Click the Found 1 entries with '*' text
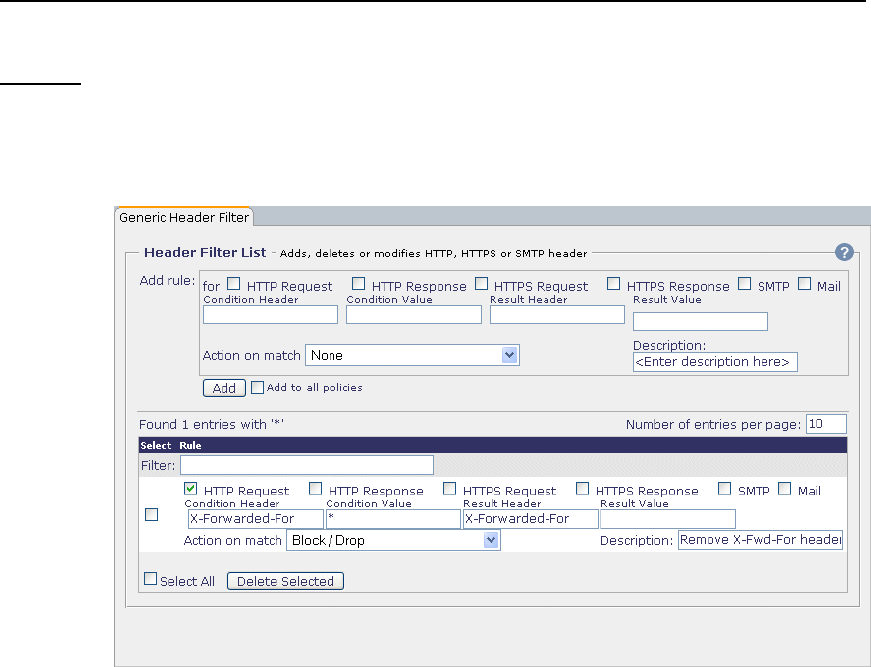This screenshot has width=871, height=667. coord(212,425)
